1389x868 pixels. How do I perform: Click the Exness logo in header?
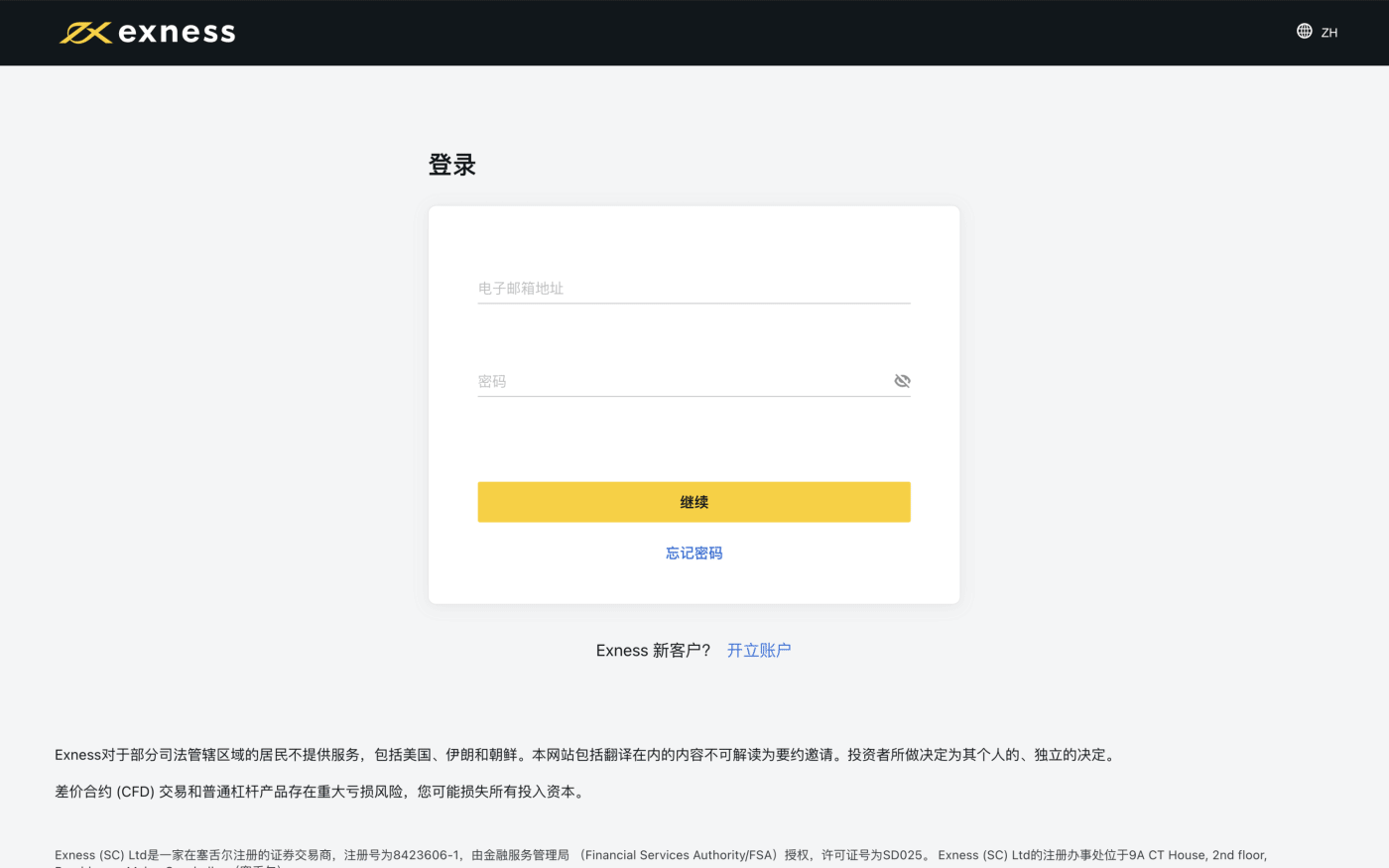(147, 33)
